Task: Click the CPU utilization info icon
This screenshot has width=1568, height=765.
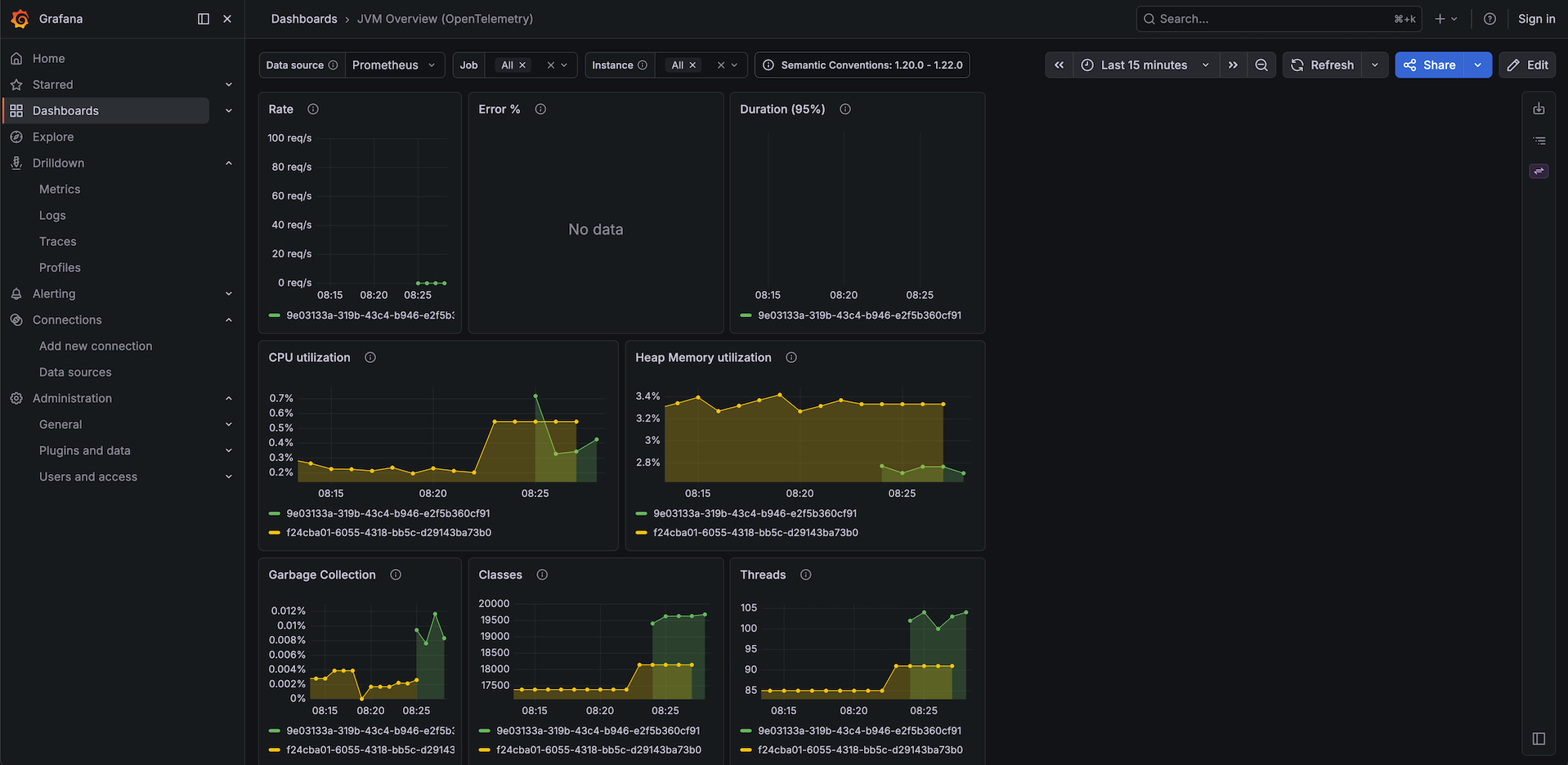Action: pyautogui.click(x=370, y=357)
